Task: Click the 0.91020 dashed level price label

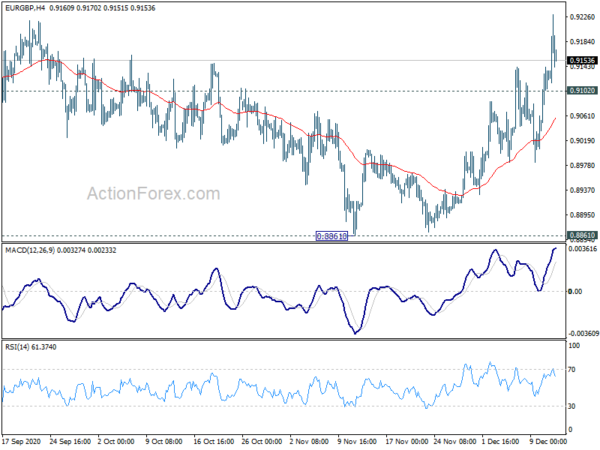Action: point(582,91)
